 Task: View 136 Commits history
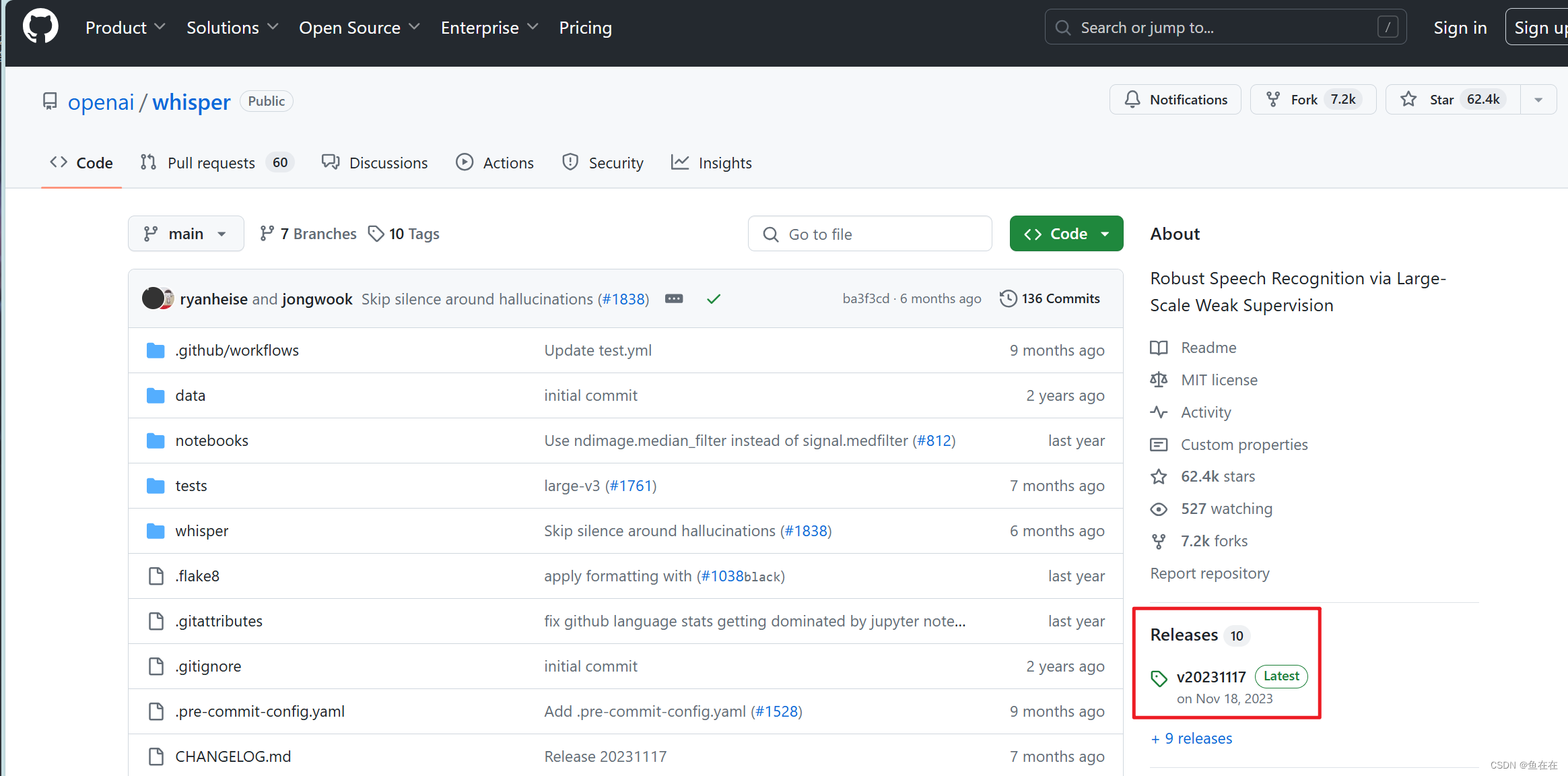tap(1050, 298)
